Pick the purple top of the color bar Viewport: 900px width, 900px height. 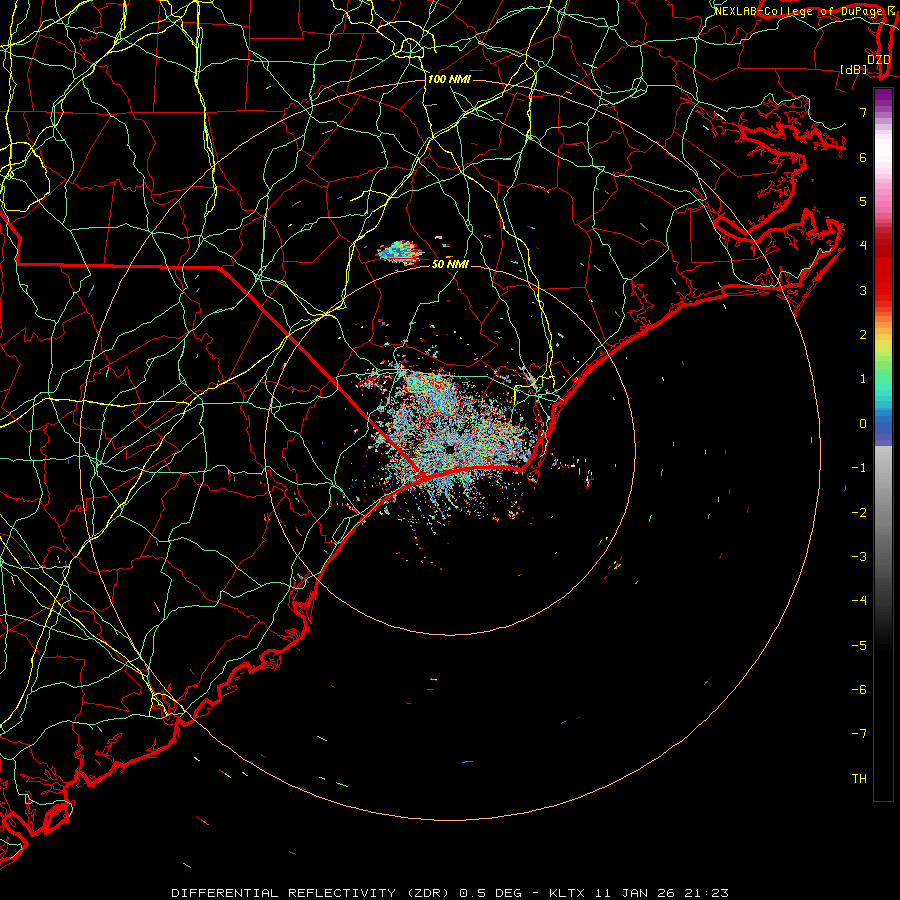883,98
